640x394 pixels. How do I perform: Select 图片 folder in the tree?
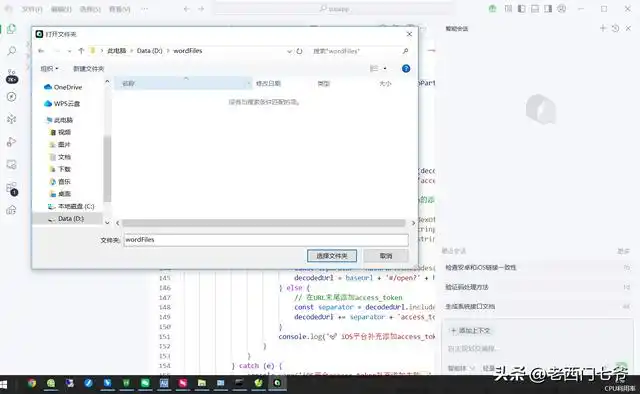point(60,145)
